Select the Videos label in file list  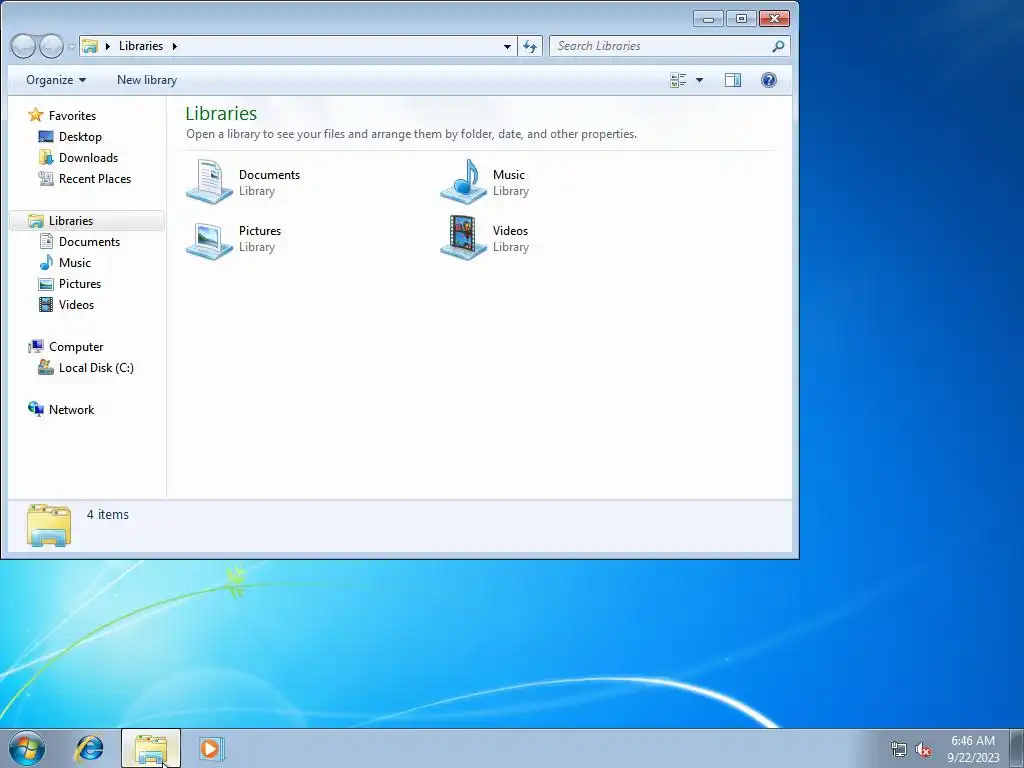pyautogui.click(x=510, y=231)
